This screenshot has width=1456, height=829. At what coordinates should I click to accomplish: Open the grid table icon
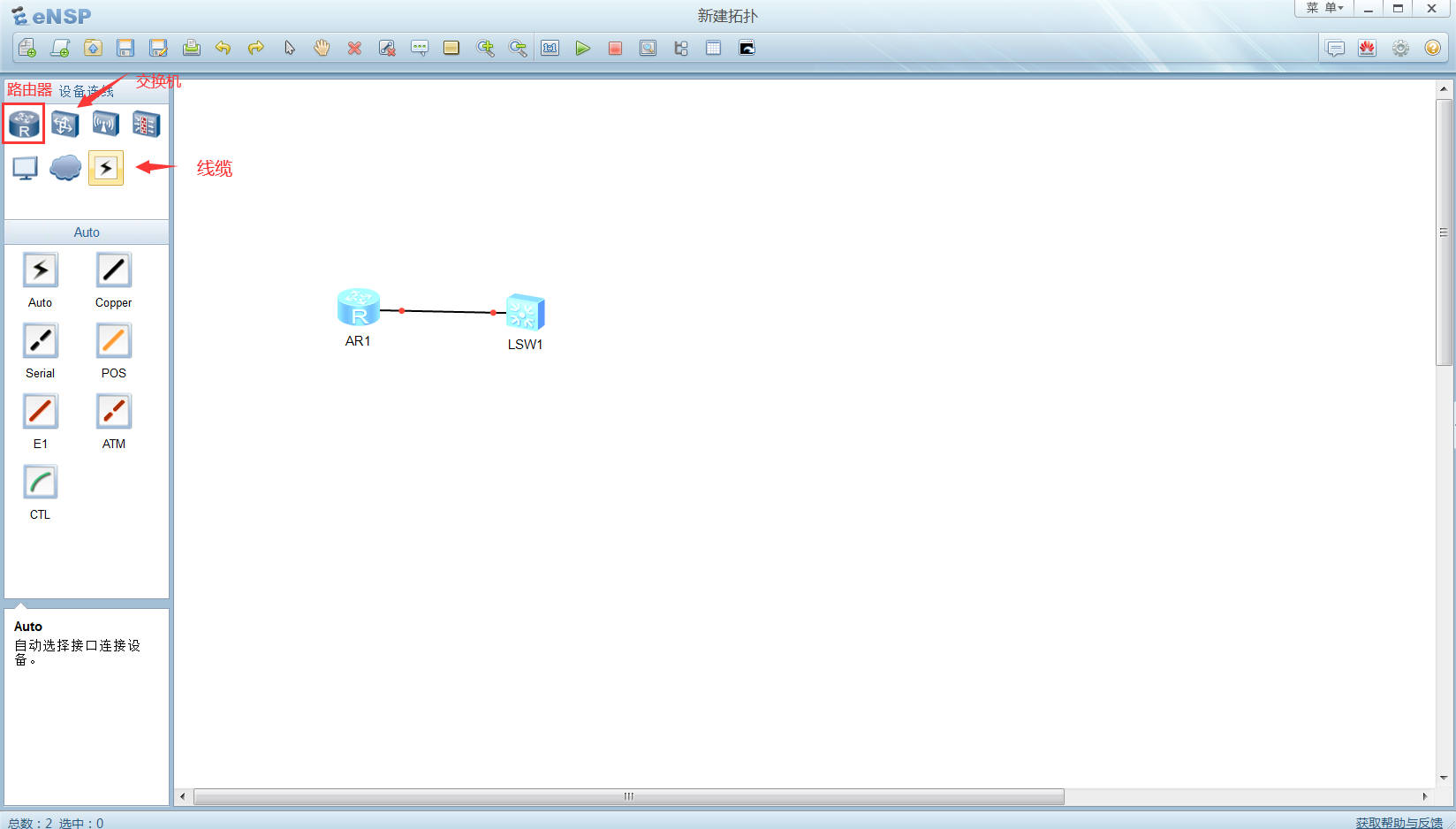point(713,48)
